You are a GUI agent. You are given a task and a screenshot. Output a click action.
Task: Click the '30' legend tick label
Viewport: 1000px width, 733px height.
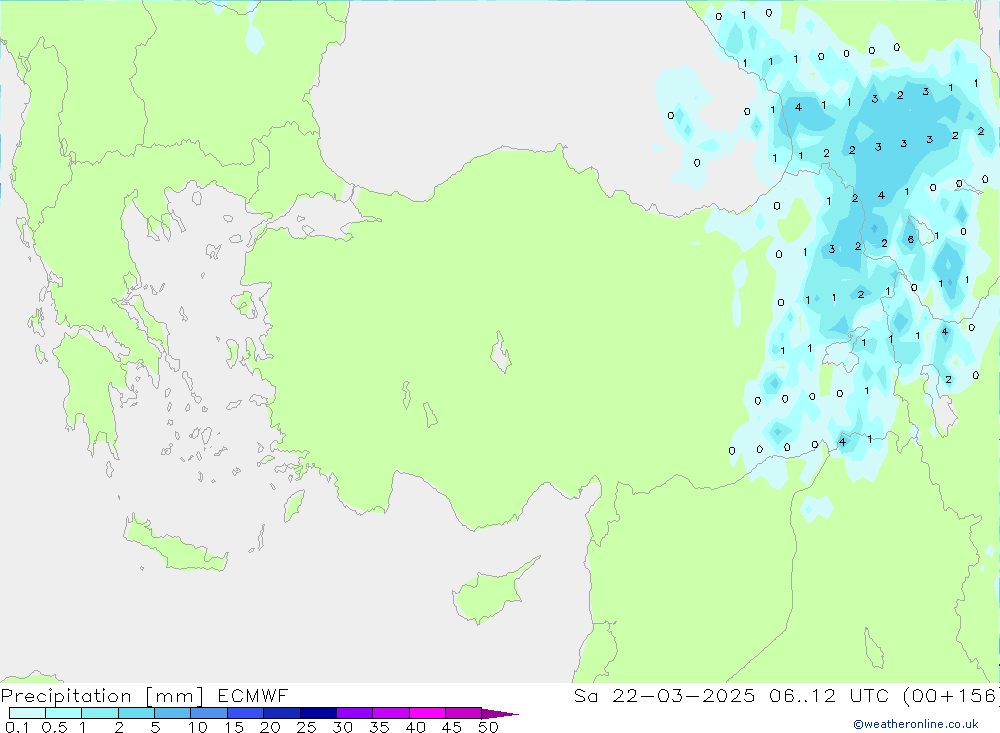click(343, 727)
